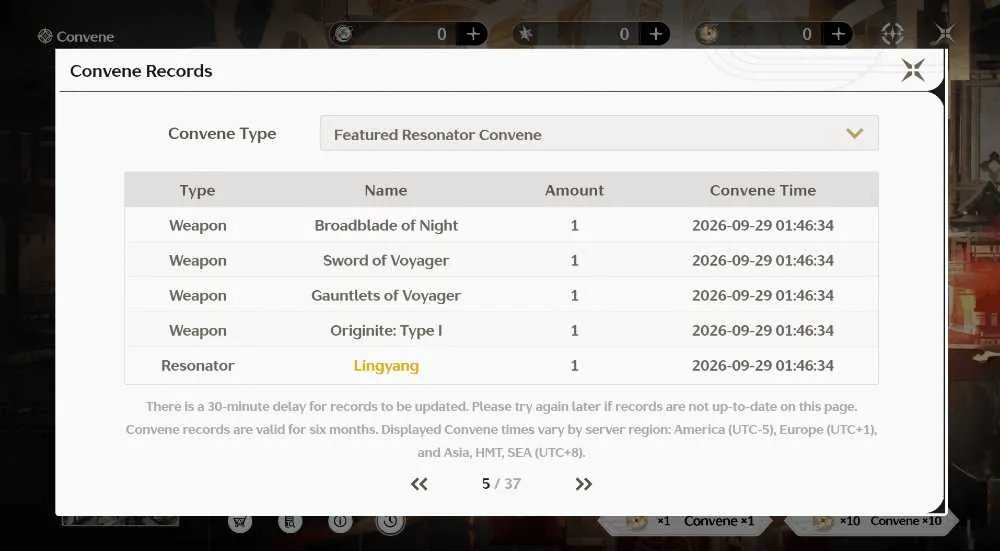The width and height of the screenshot is (1000, 551).
Task: Close the Convene Records dialog
Action: tap(913, 70)
